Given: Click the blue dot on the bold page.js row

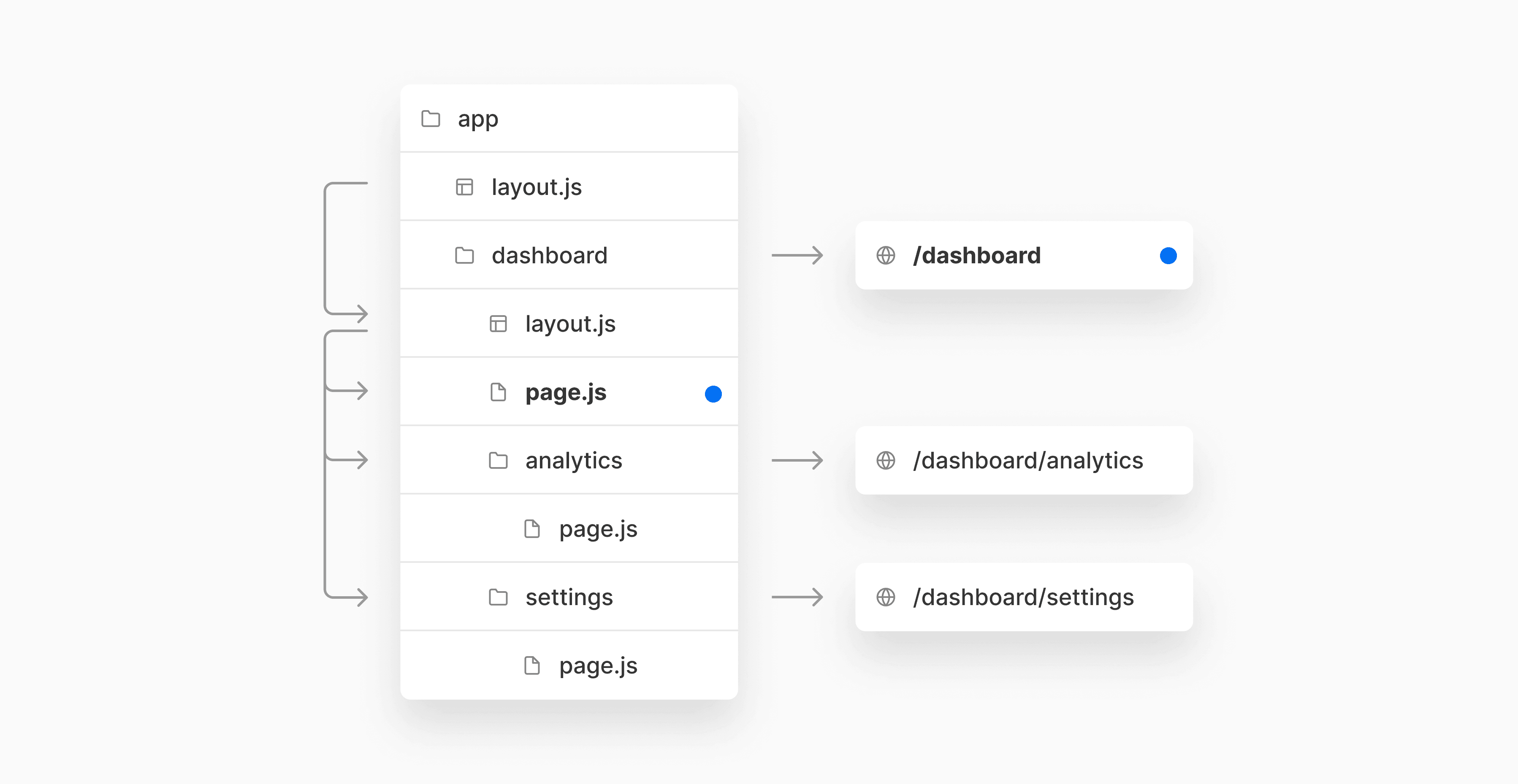Looking at the screenshot, I should coord(713,393).
